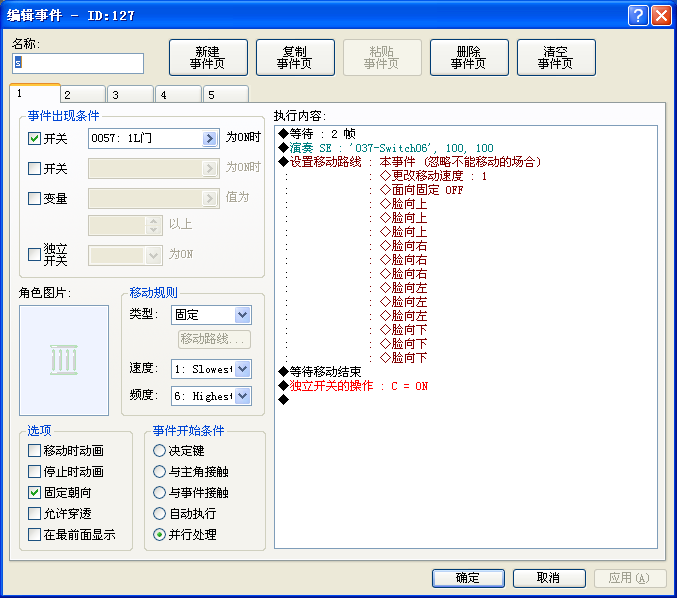Select the 等待 : 2 帧 command line
The width and height of the screenshot is (677, 598).
click(x=317, y=134)
